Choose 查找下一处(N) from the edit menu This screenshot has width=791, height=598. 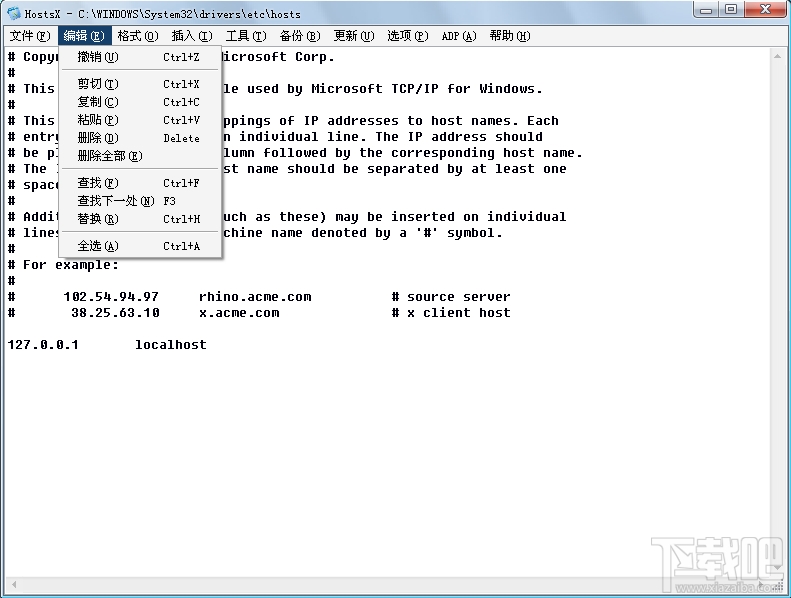(140, 201)
